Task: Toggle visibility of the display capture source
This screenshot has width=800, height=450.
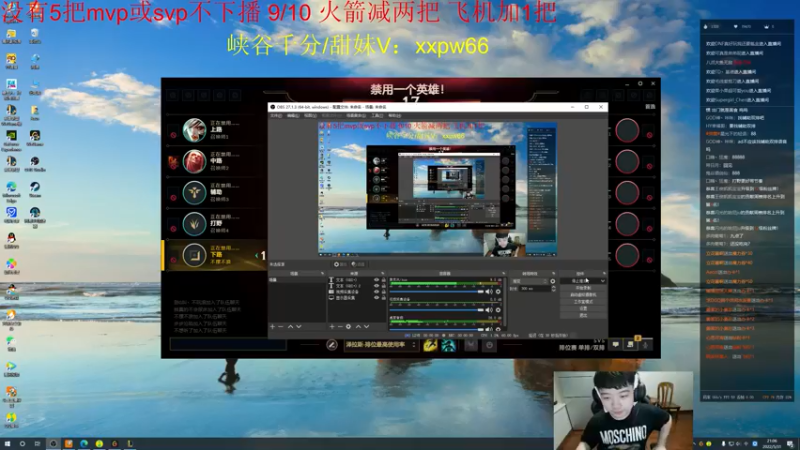Action: (377, 298)
